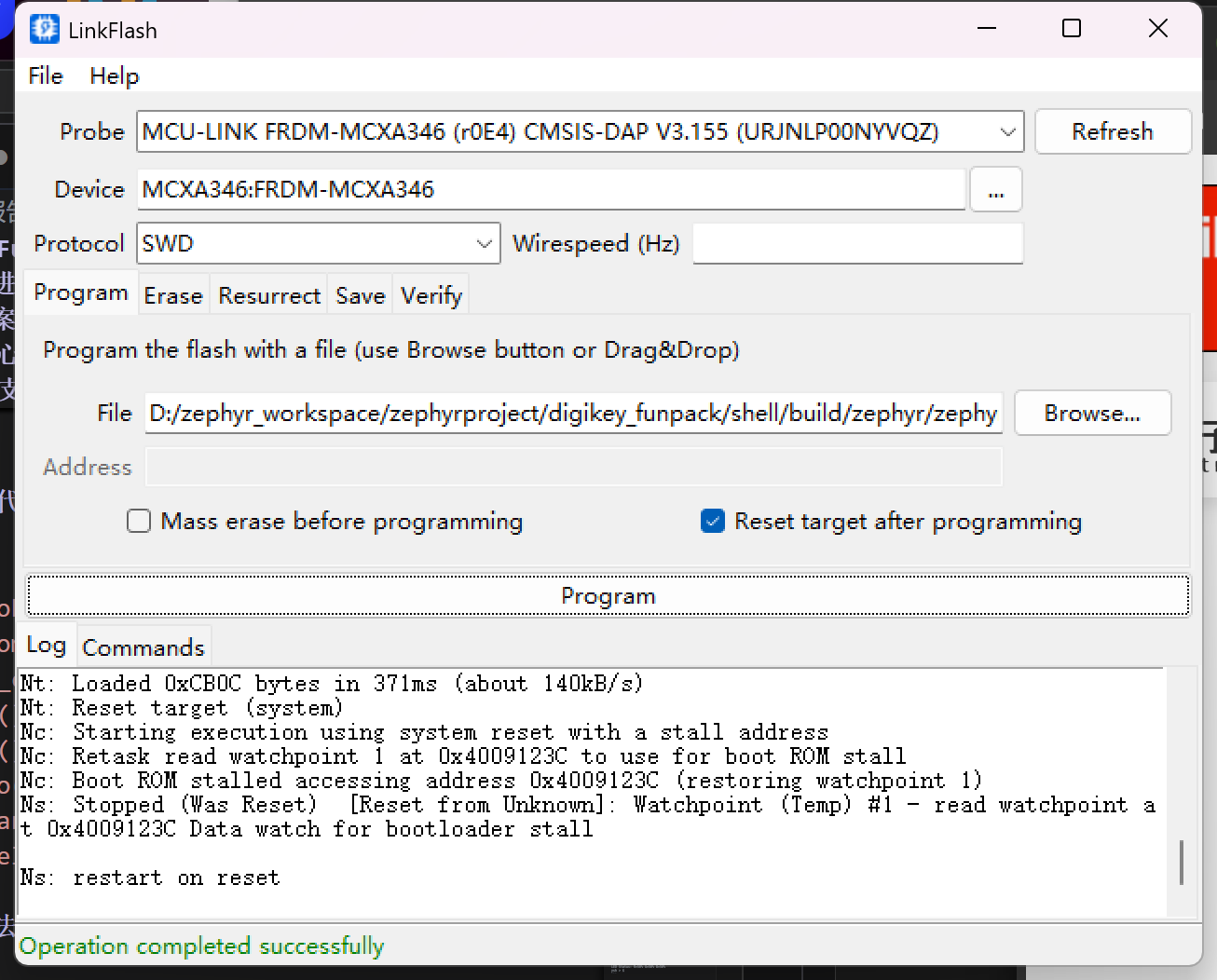Image resolution: width=1217 pixels, height=980 pixels.
Task: Open the File menu
Action: point(46,76)
